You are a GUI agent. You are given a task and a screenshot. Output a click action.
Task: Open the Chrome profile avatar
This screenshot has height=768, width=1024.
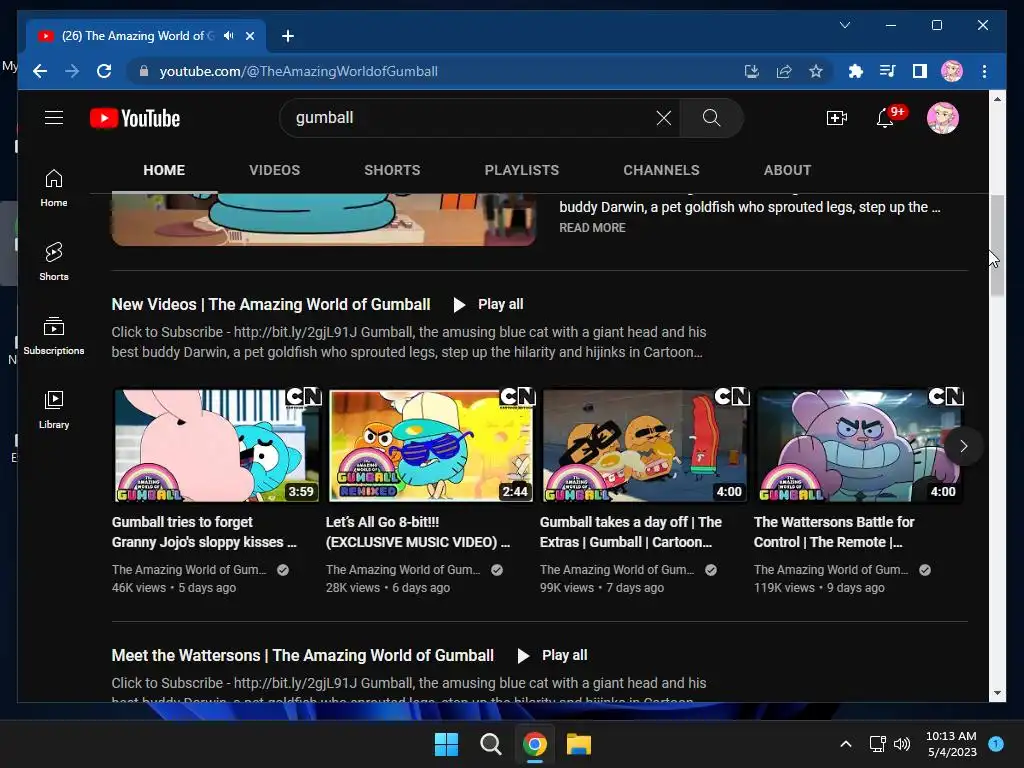pos(952,71)
